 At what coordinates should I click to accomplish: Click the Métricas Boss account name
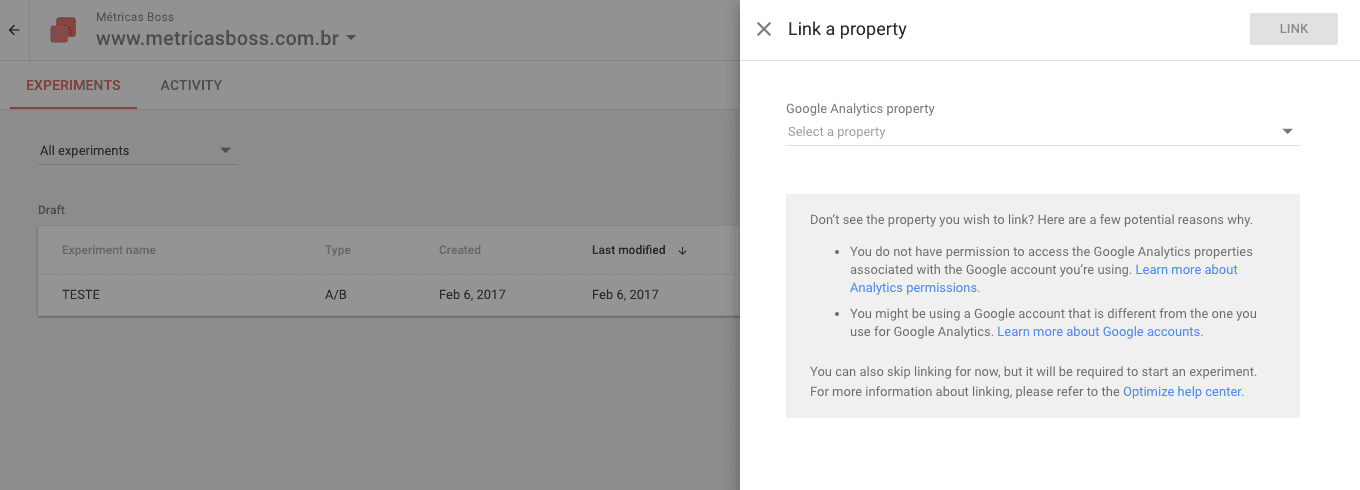point(135,17)
